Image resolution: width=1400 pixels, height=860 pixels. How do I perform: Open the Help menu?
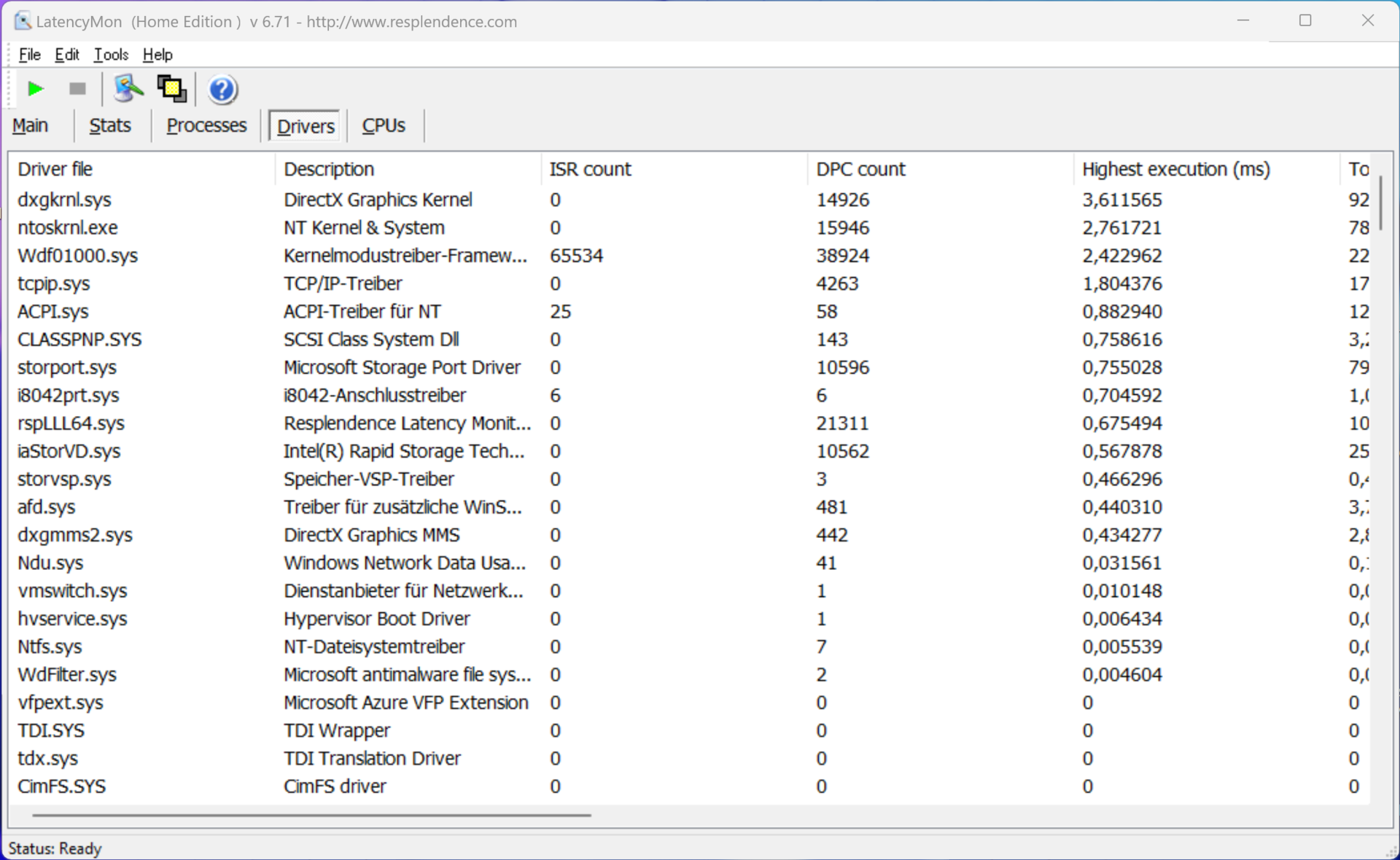tap(157, 55)
